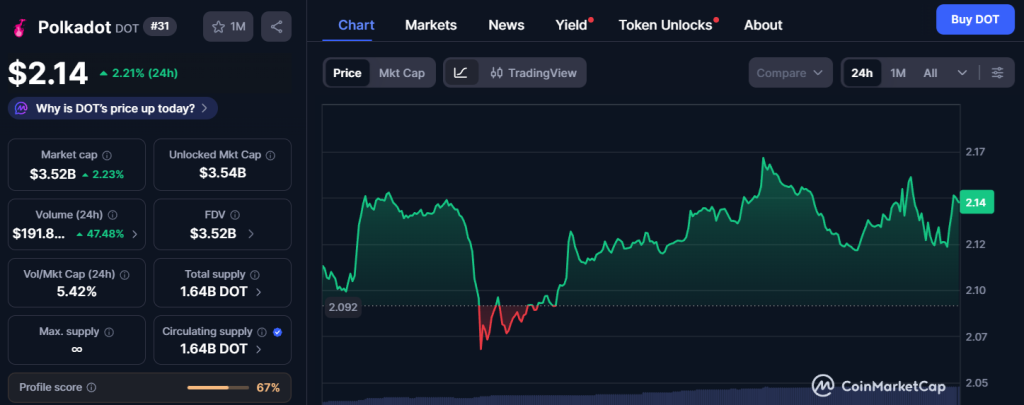Screen dimensions: 1024x405
Task: Click the line chart type icon
Action: (x=460, y=73)
